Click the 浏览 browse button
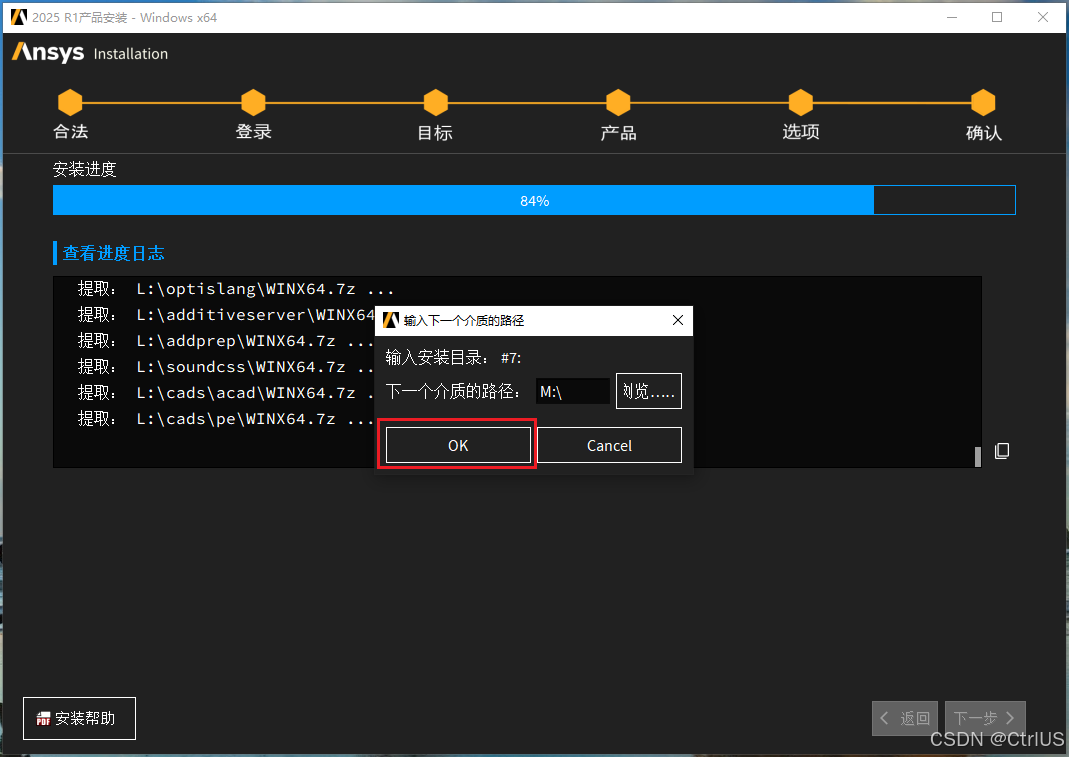 pos(648,391)
